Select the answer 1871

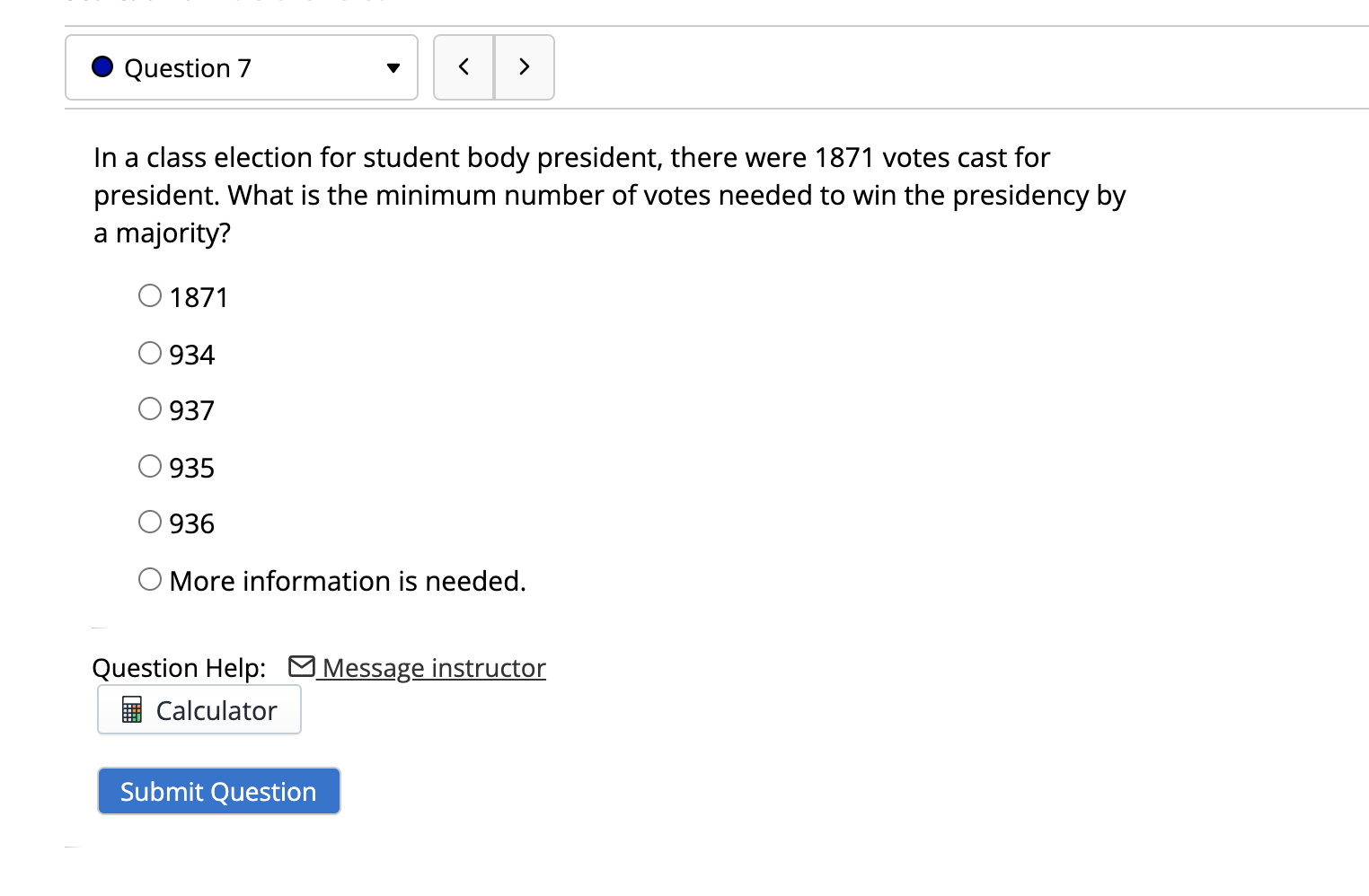[150, 294]
